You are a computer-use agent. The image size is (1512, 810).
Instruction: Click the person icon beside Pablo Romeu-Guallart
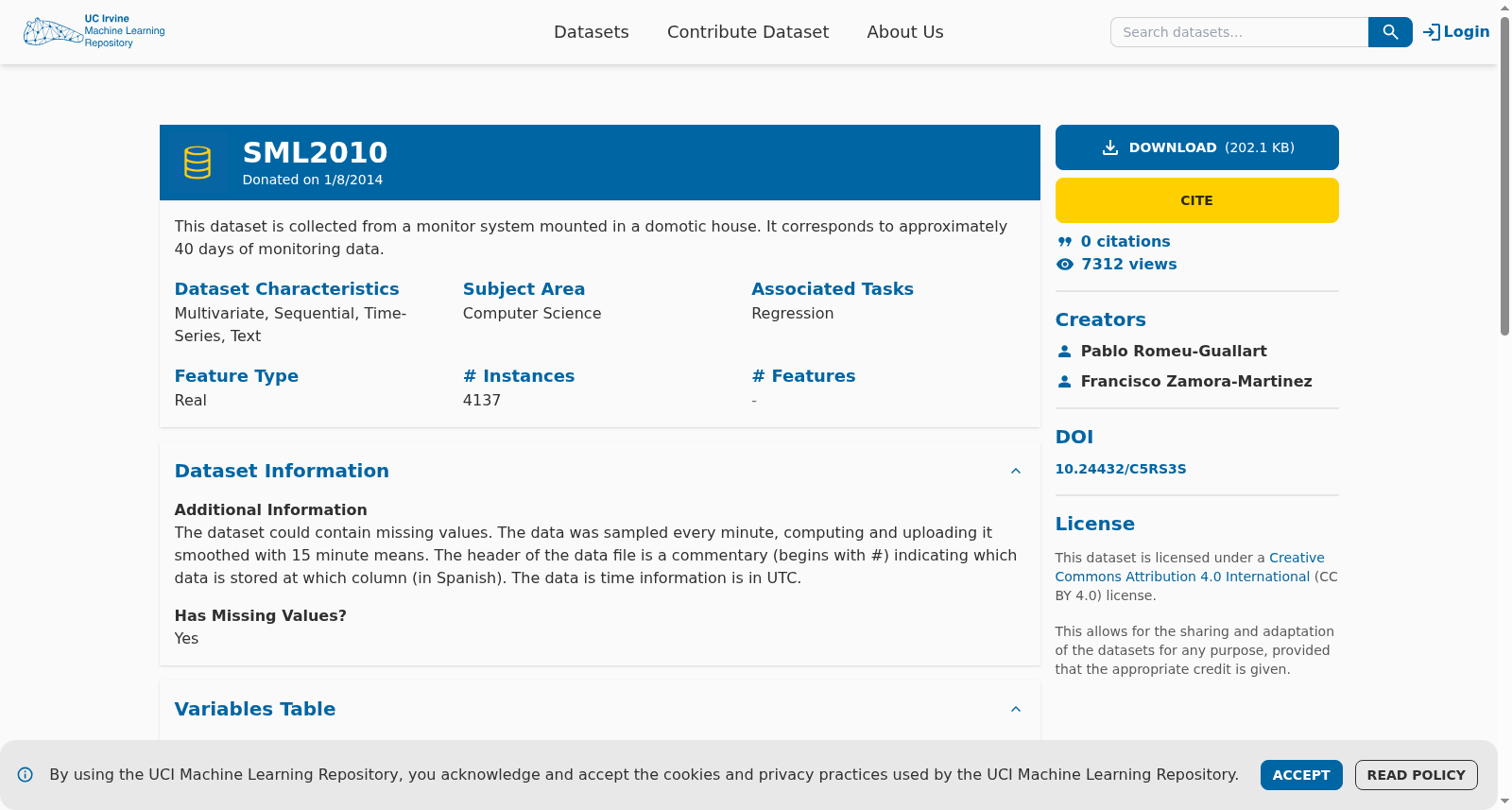(x=1065, y=352)
